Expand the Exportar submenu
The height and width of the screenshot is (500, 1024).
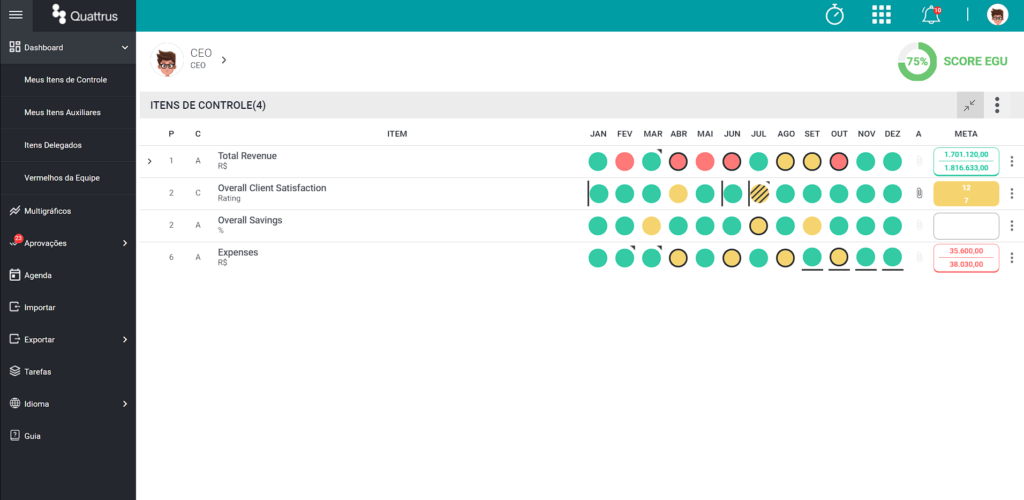[125, 339]
